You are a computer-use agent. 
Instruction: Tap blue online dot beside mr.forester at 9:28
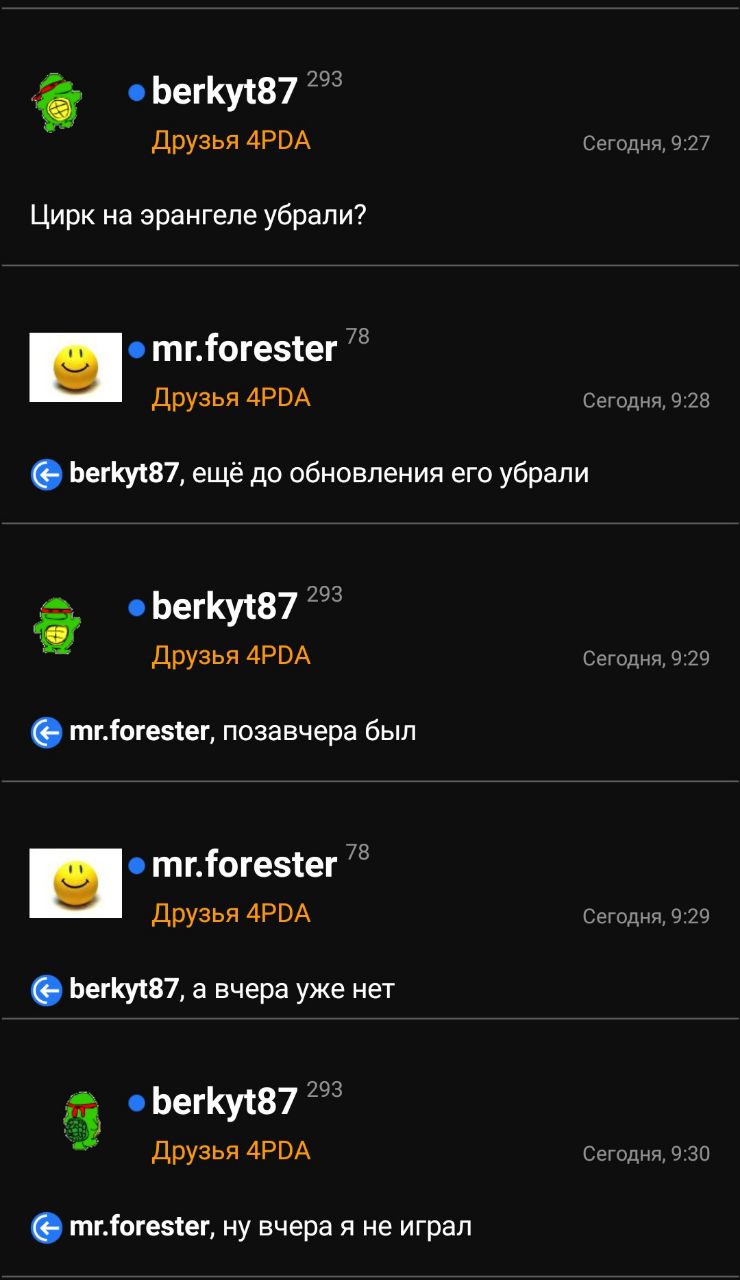tap(137, 350)
